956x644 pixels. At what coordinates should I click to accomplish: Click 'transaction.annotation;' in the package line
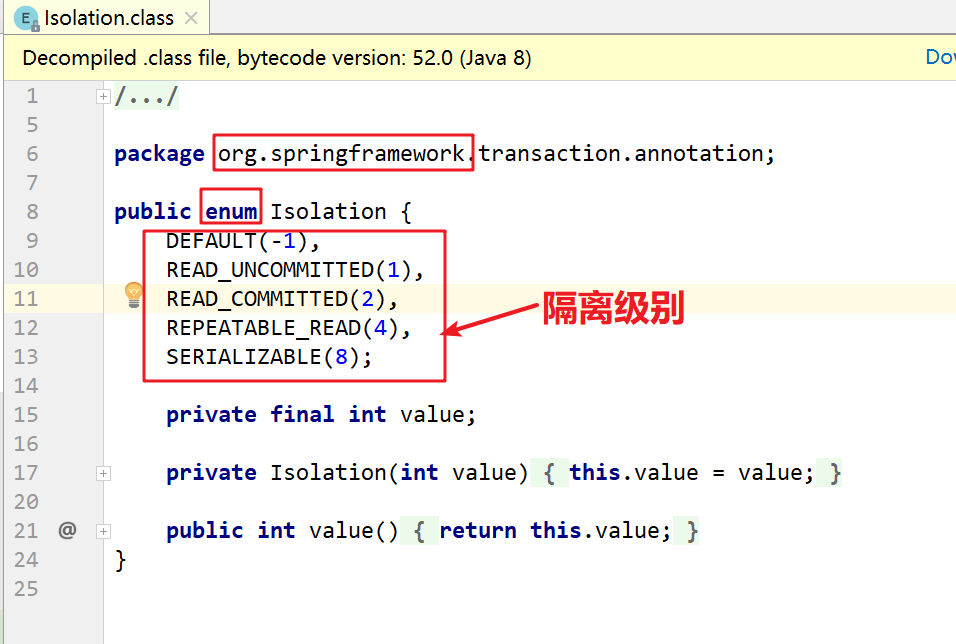[626, 154]
